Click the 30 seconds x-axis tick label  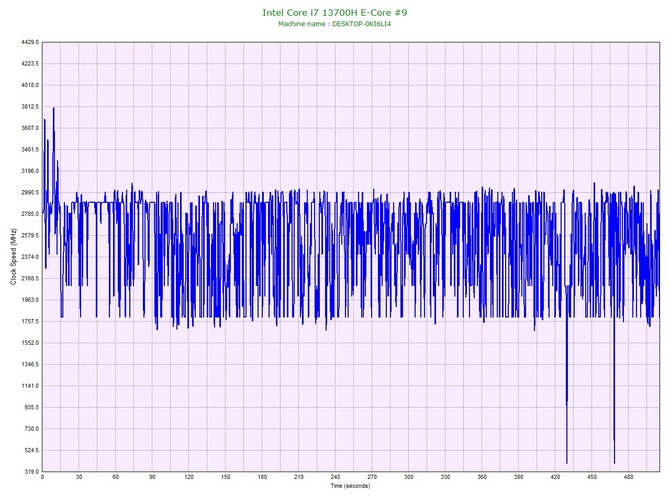pos(79,477)
